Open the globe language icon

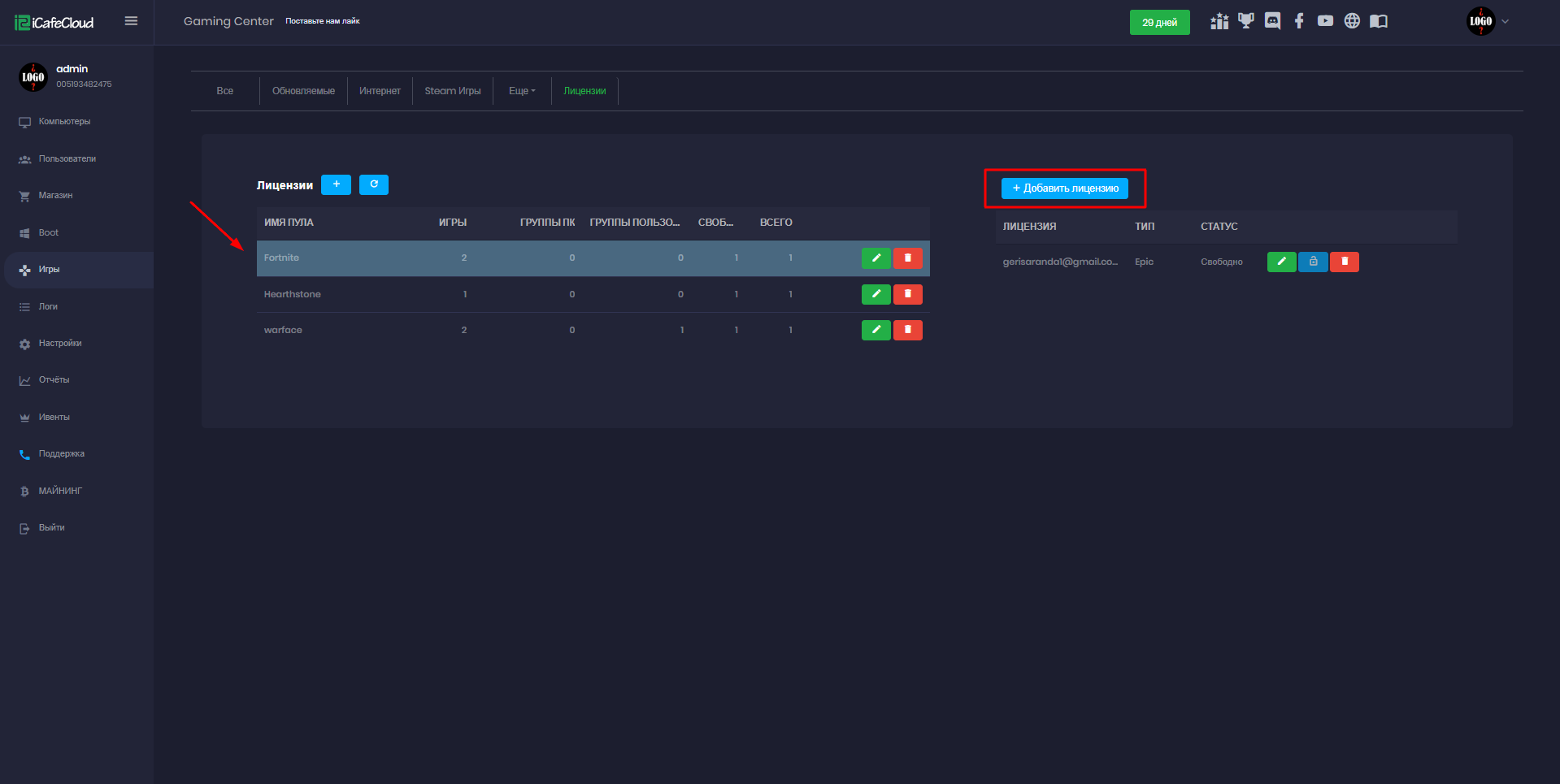[1352, 21]
